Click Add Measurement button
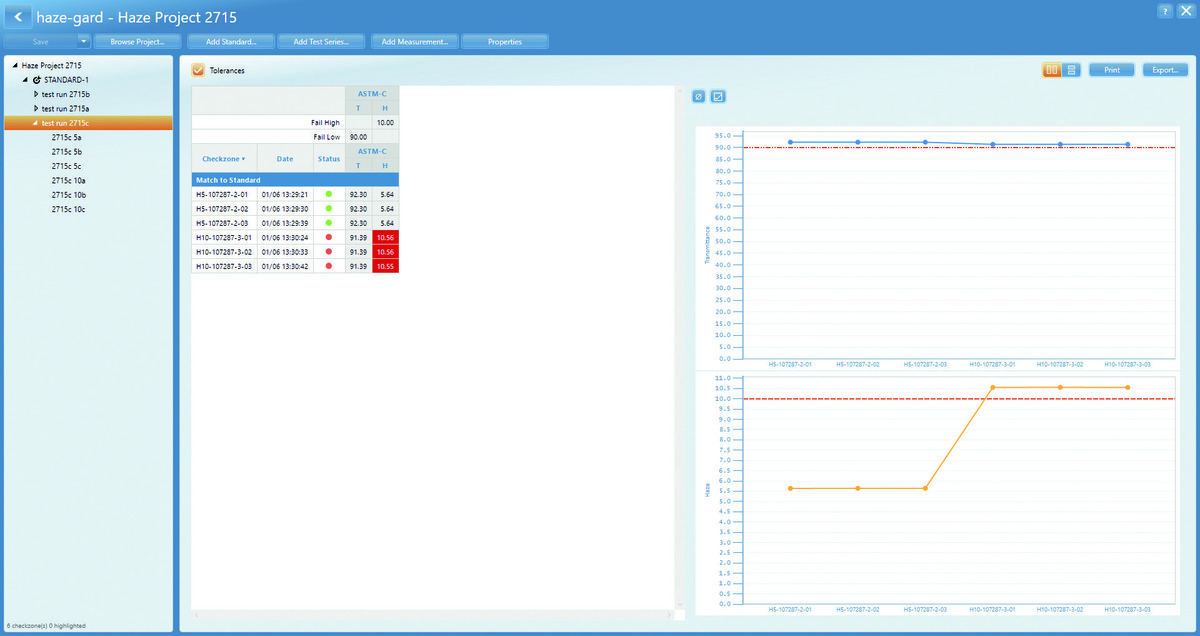The width and height of the screenshot is (1200, 636). pyautogui.click(x=414, y=42)
